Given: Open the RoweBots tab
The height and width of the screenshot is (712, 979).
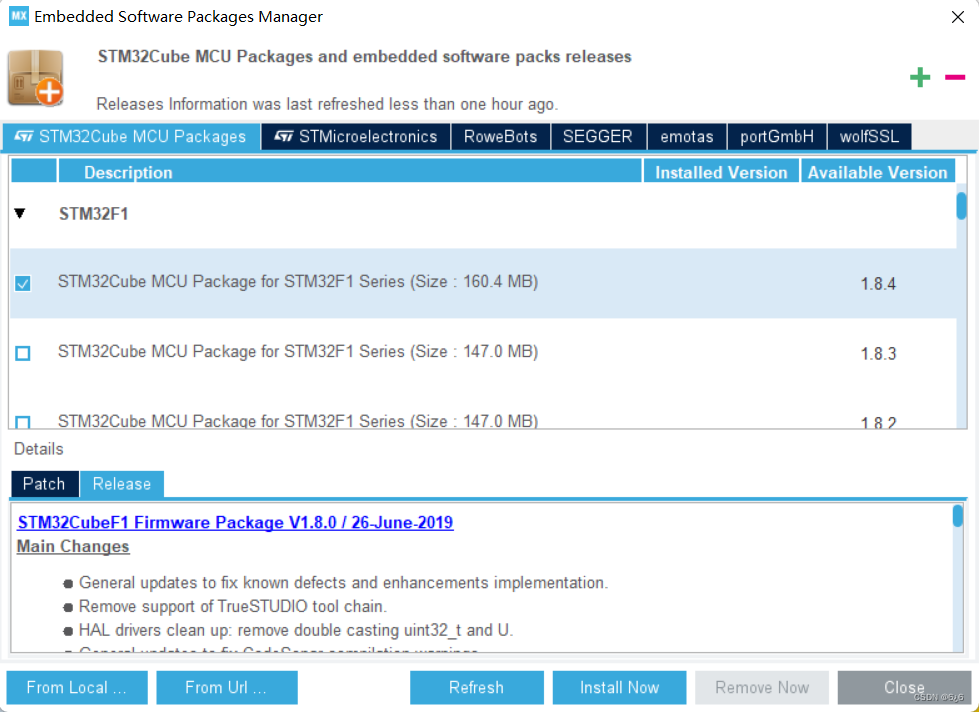Looking at the screenshot, I should [x=500, y=137].
